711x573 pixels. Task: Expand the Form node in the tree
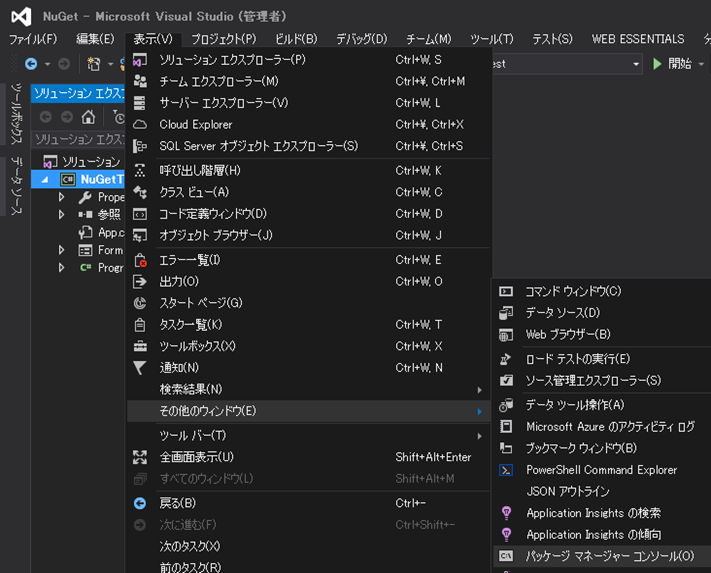click(x=62, y=250)
